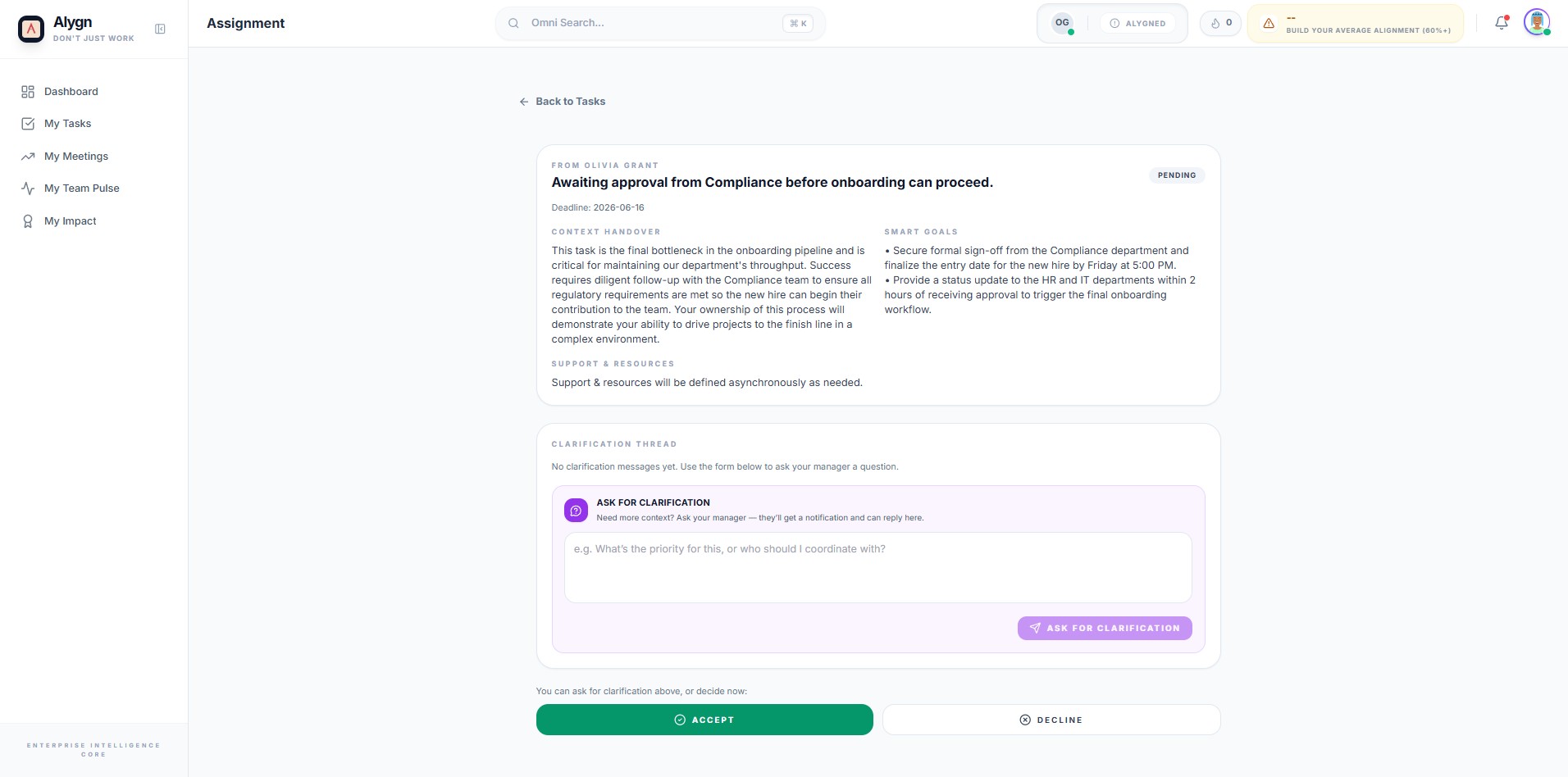Click the SUPPORT & RESOURCES heading

pyautogui.click(x=613, y=364)
